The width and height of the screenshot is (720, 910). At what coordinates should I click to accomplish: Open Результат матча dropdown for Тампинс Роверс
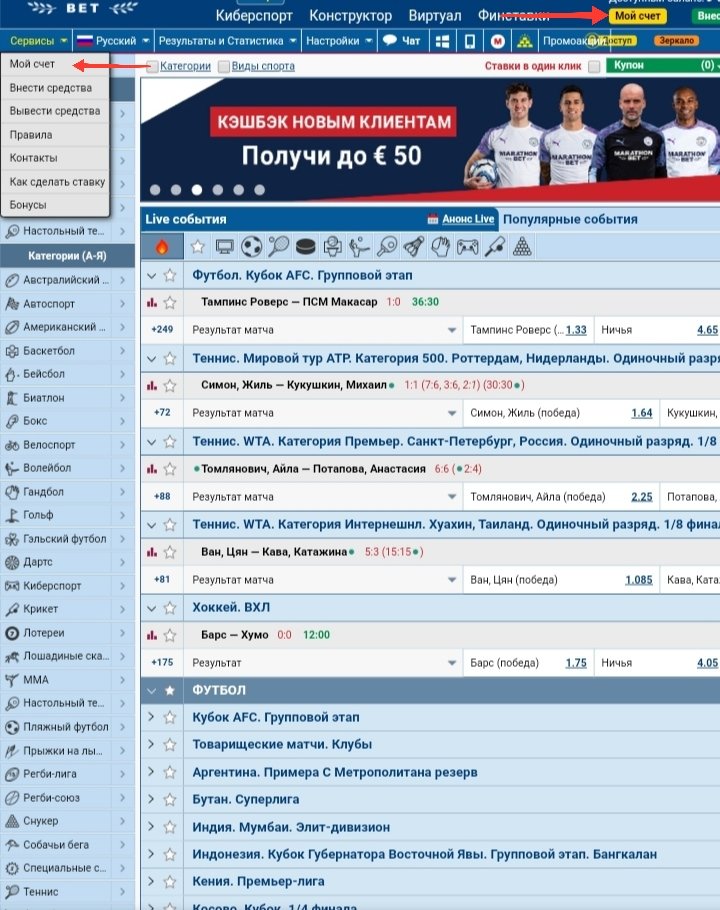[324, 330]
